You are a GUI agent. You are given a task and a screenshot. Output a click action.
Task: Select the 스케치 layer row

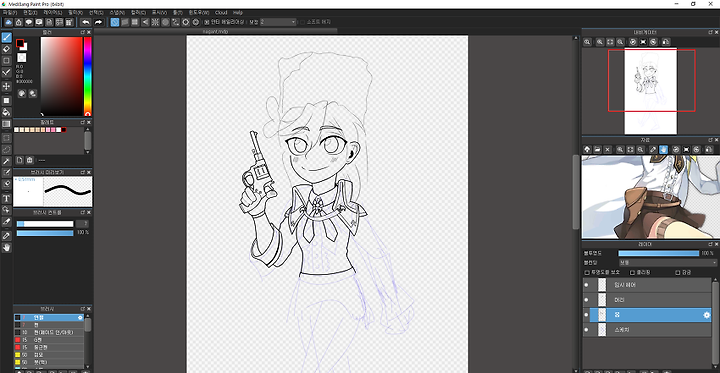click(647, 330)
